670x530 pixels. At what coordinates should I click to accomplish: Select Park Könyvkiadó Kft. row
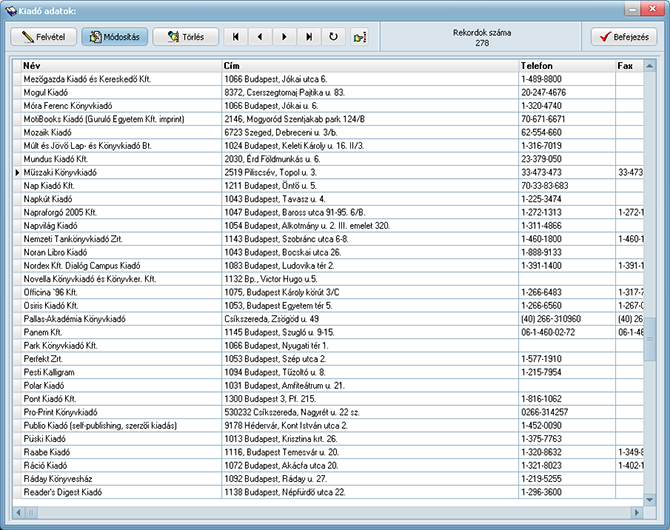tap(328, 346)
